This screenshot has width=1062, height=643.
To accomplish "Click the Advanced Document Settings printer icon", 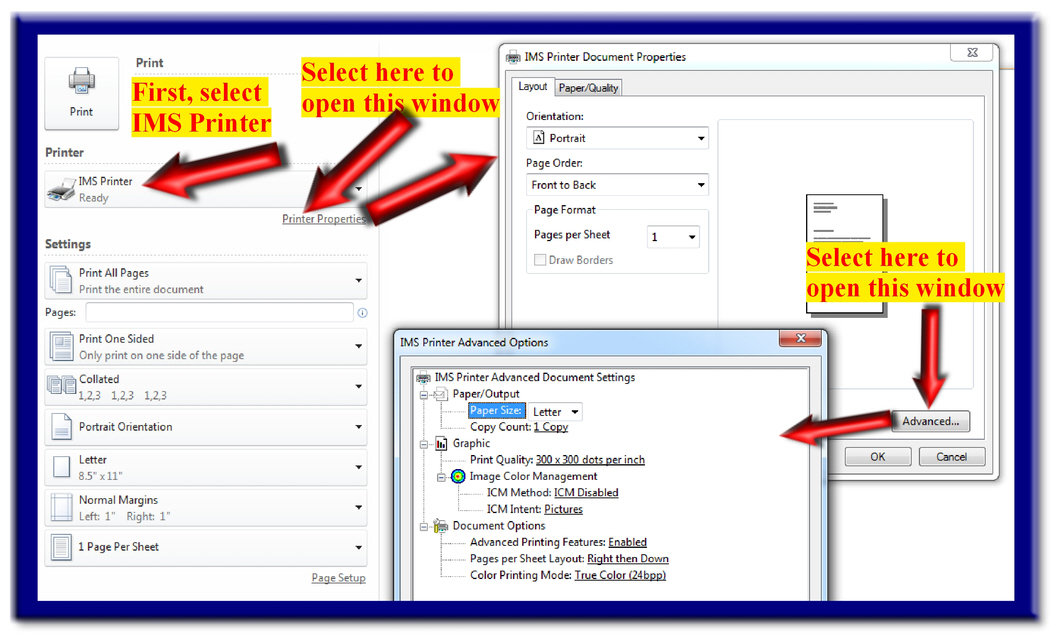I will click(x=424, y=377).
